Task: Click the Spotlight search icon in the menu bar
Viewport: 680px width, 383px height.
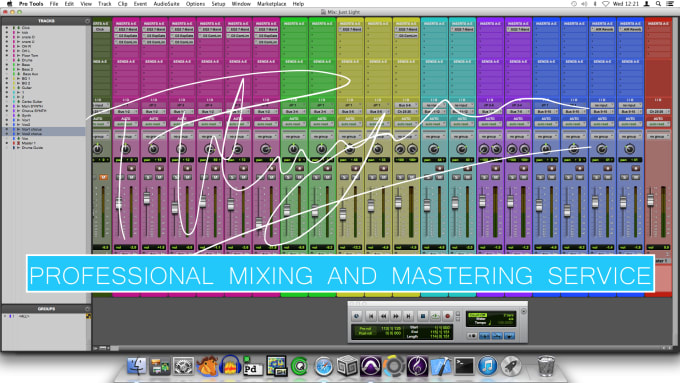Action: tap(658, 4)
